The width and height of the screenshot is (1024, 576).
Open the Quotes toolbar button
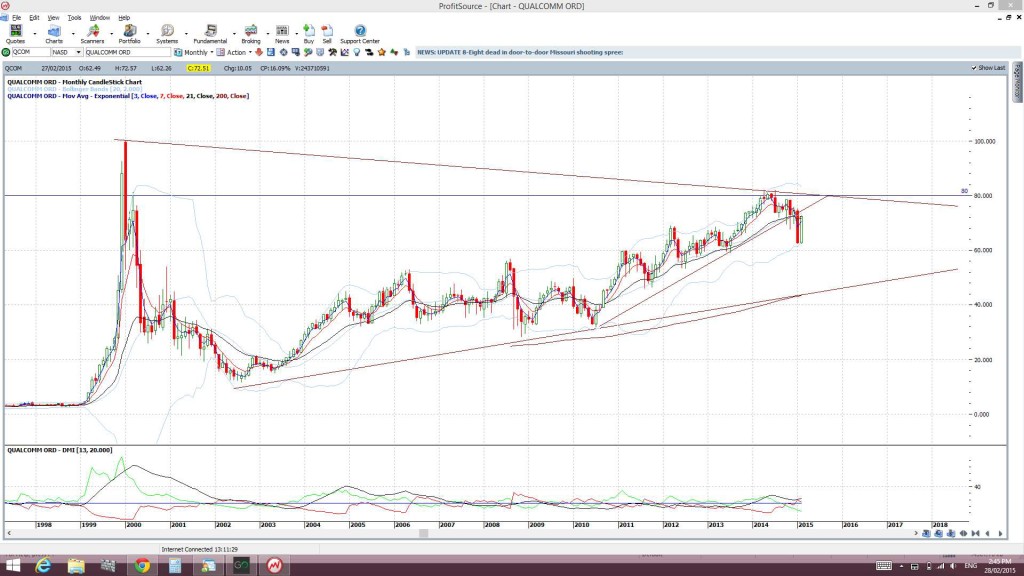(15, 34)
